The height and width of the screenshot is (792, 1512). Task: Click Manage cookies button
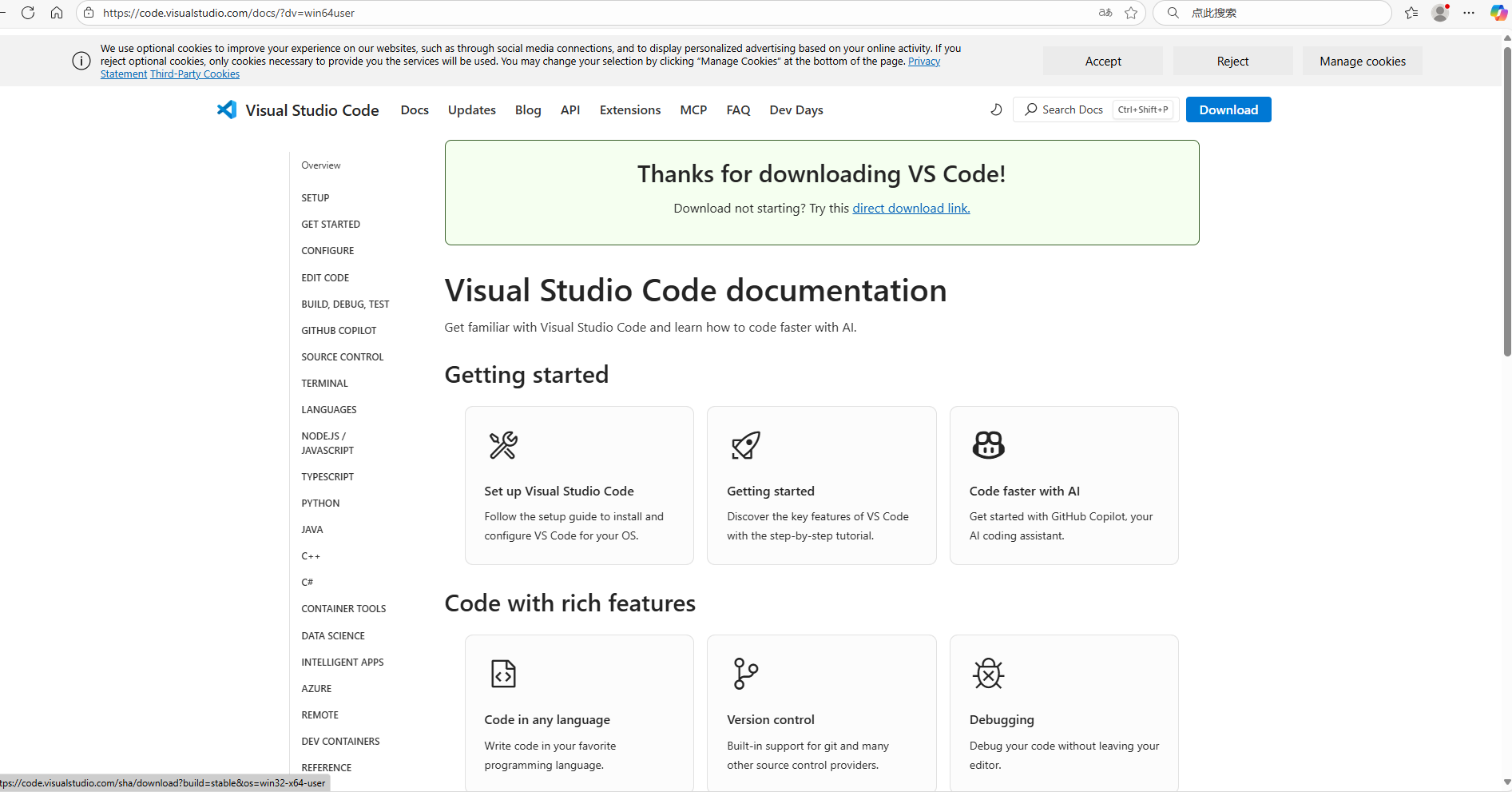(1363, 61)
